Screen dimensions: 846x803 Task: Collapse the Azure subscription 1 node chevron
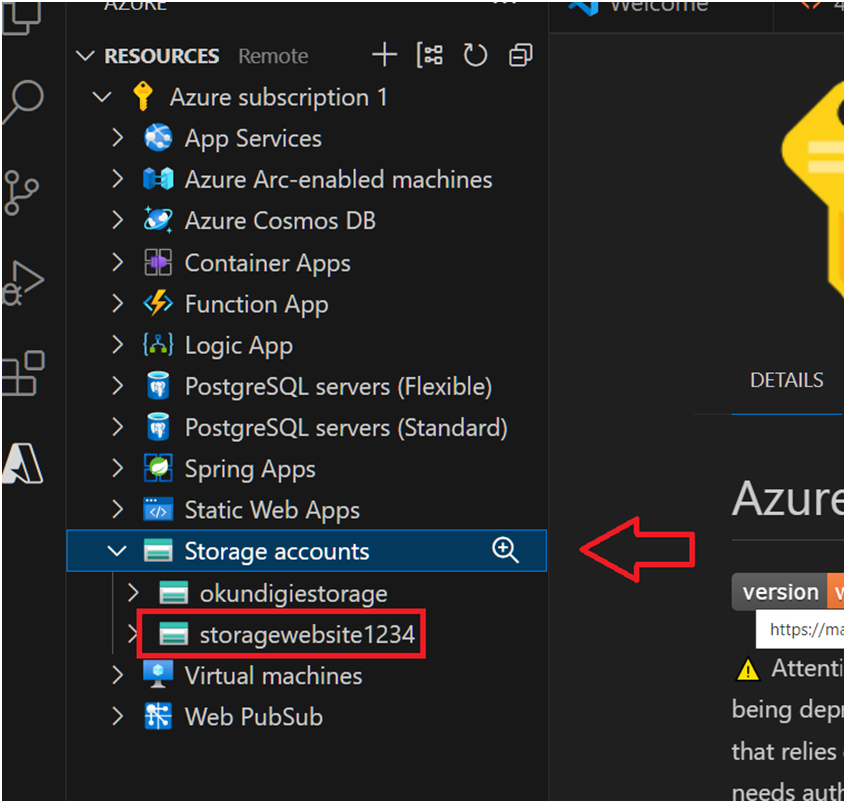(102, 97)
